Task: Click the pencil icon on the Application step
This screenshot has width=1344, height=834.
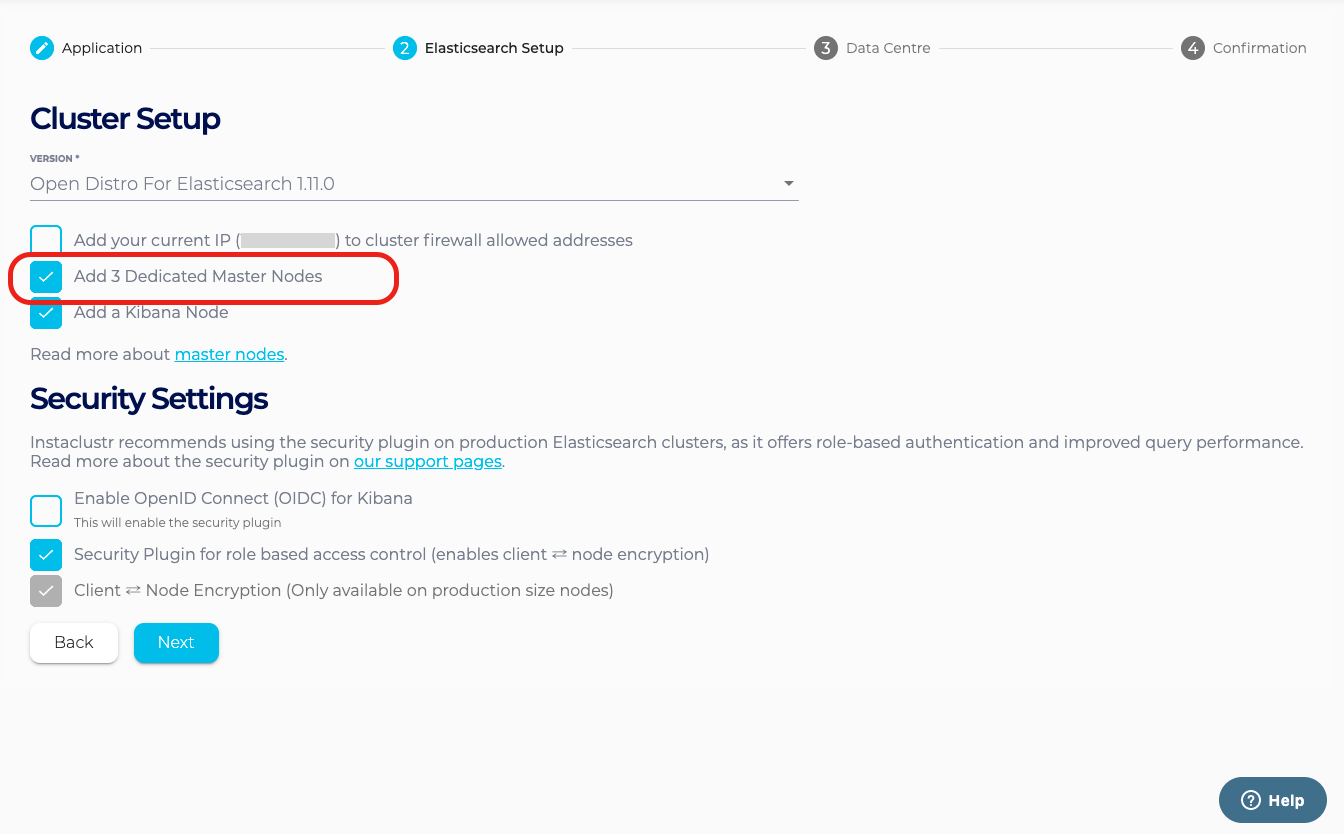Action: point(42,47)
